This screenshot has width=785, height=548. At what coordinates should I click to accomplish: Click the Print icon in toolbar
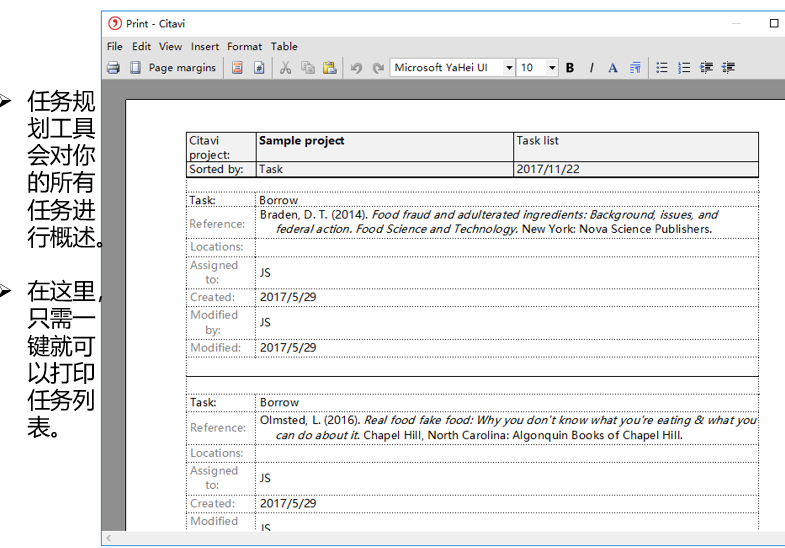pyautogui.click(x=114, y=68)
